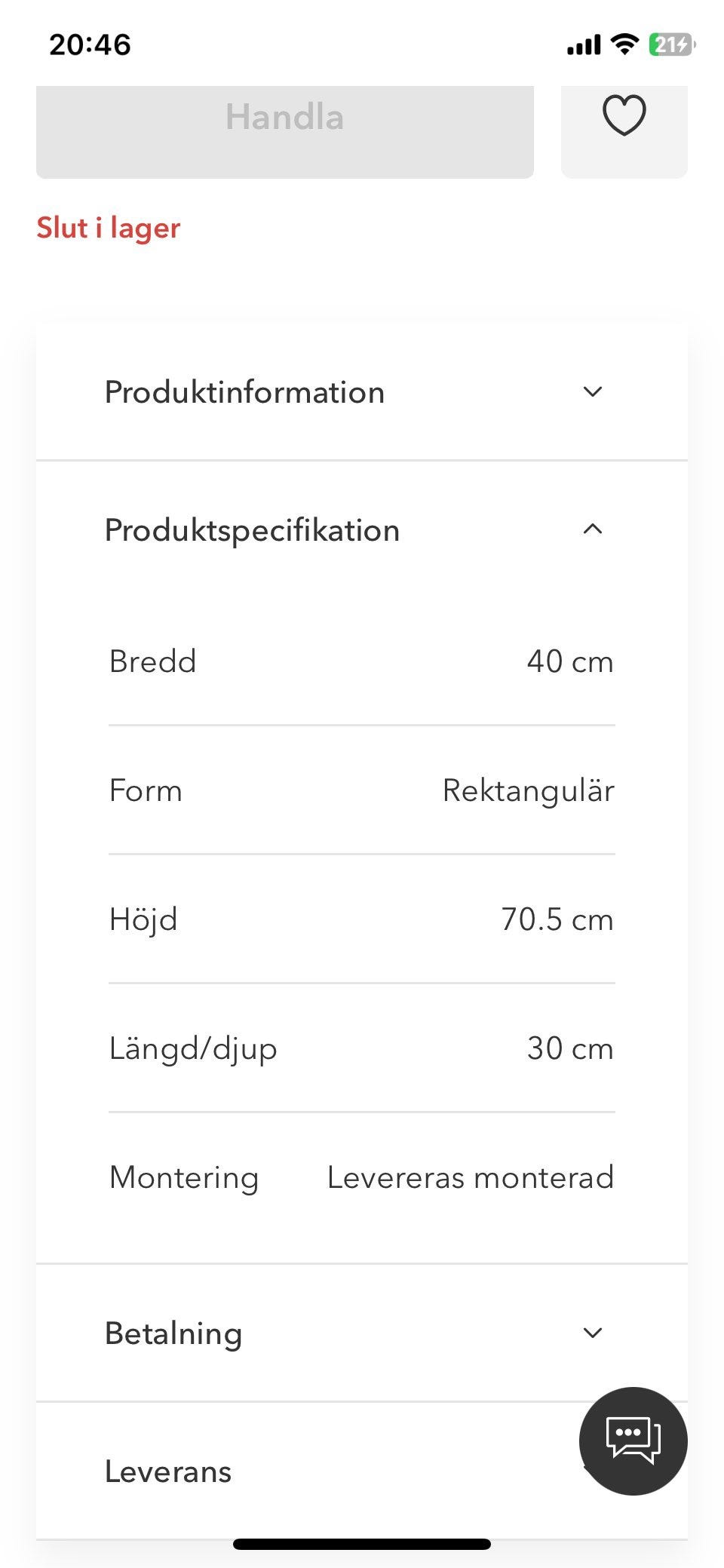Tap the Betalning heading
This screenshot has width=724, height=1568.
click(173, 1333)
